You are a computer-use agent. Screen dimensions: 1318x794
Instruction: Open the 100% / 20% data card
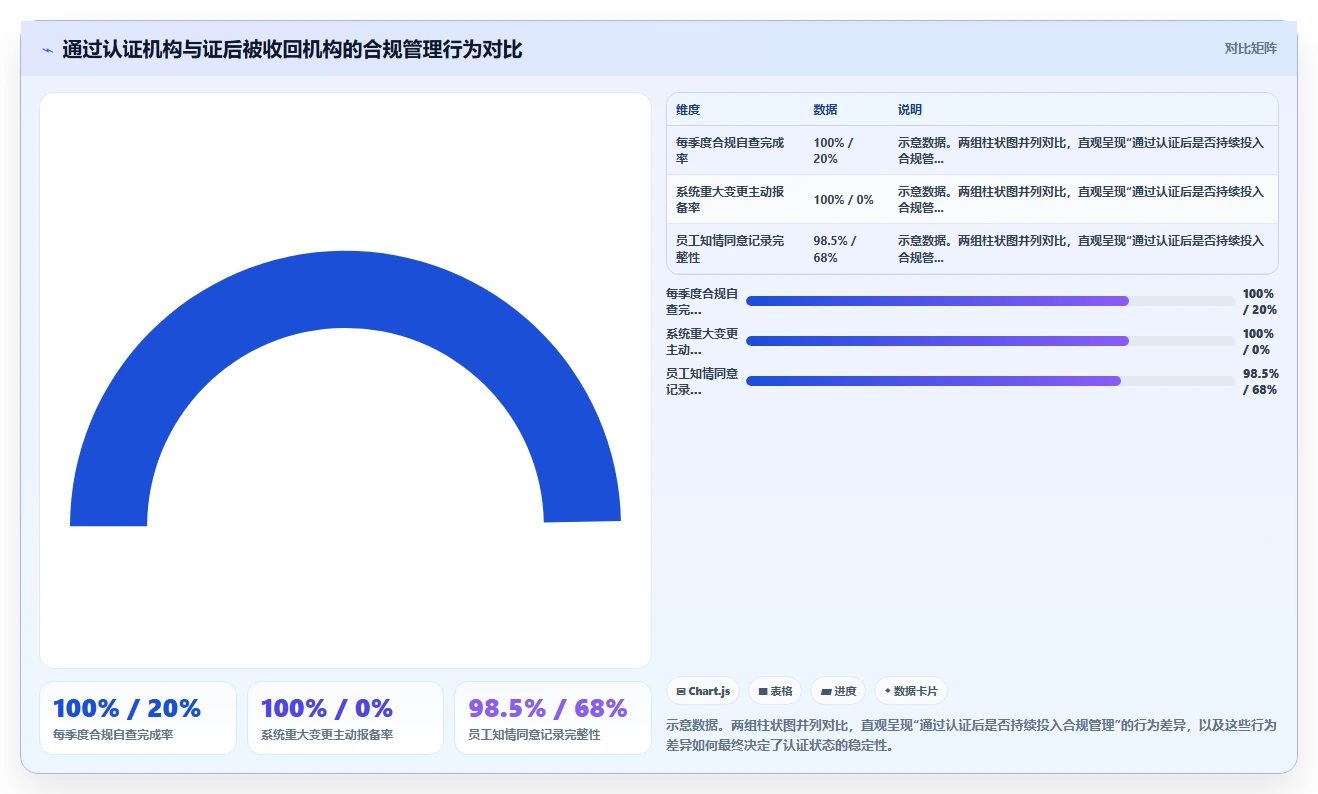[138, 718]
